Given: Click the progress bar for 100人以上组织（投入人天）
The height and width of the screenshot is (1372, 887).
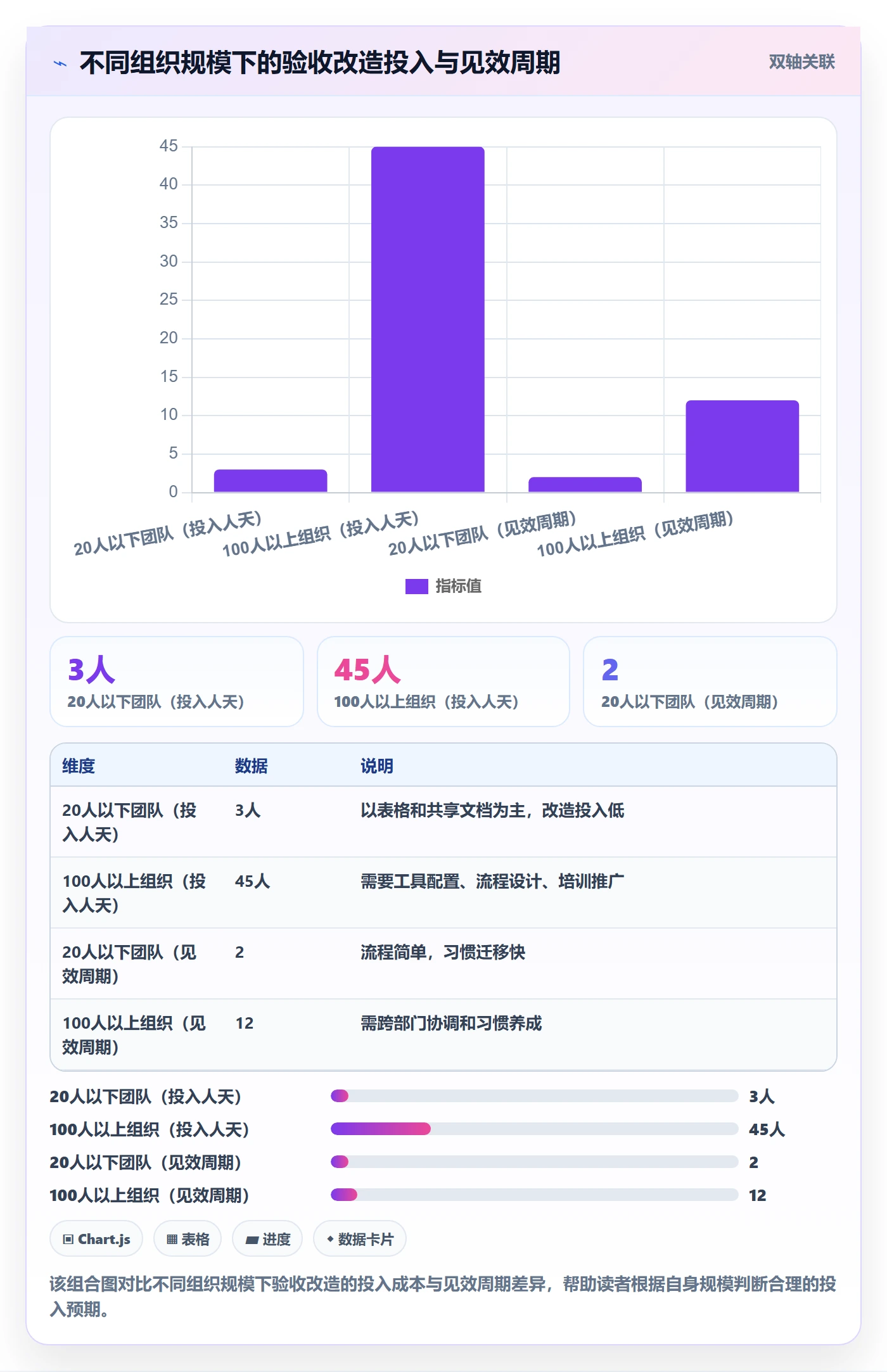Looking at the screenshot, I should coord(534,1129).
